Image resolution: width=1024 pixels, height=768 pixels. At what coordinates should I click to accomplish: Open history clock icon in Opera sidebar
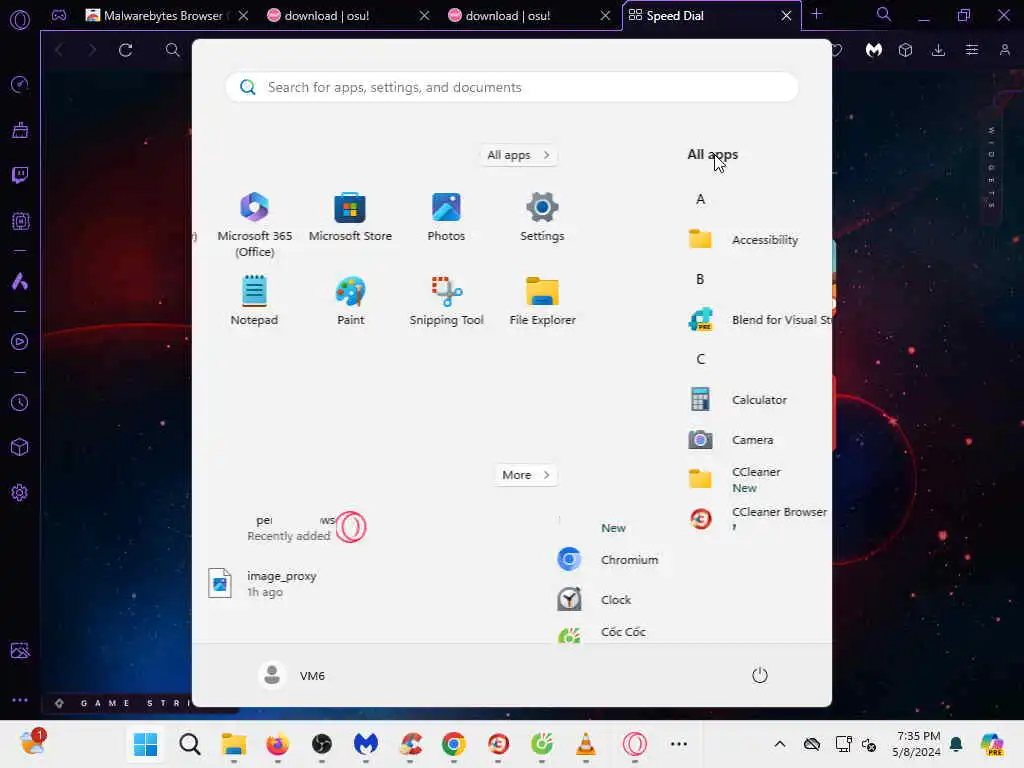point(20,402)
